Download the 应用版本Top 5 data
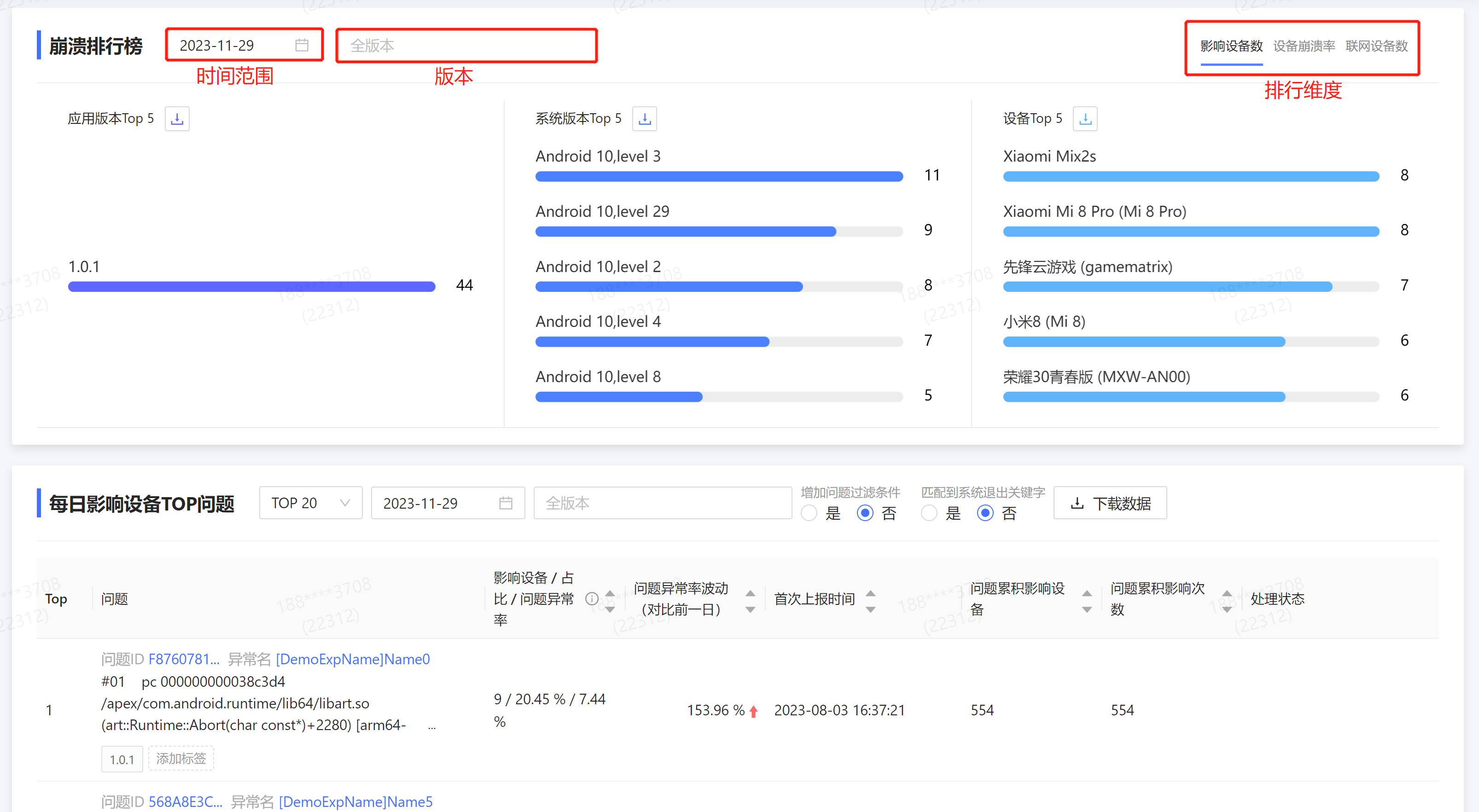Screen dimensions: 1479x812 point(177,119)
